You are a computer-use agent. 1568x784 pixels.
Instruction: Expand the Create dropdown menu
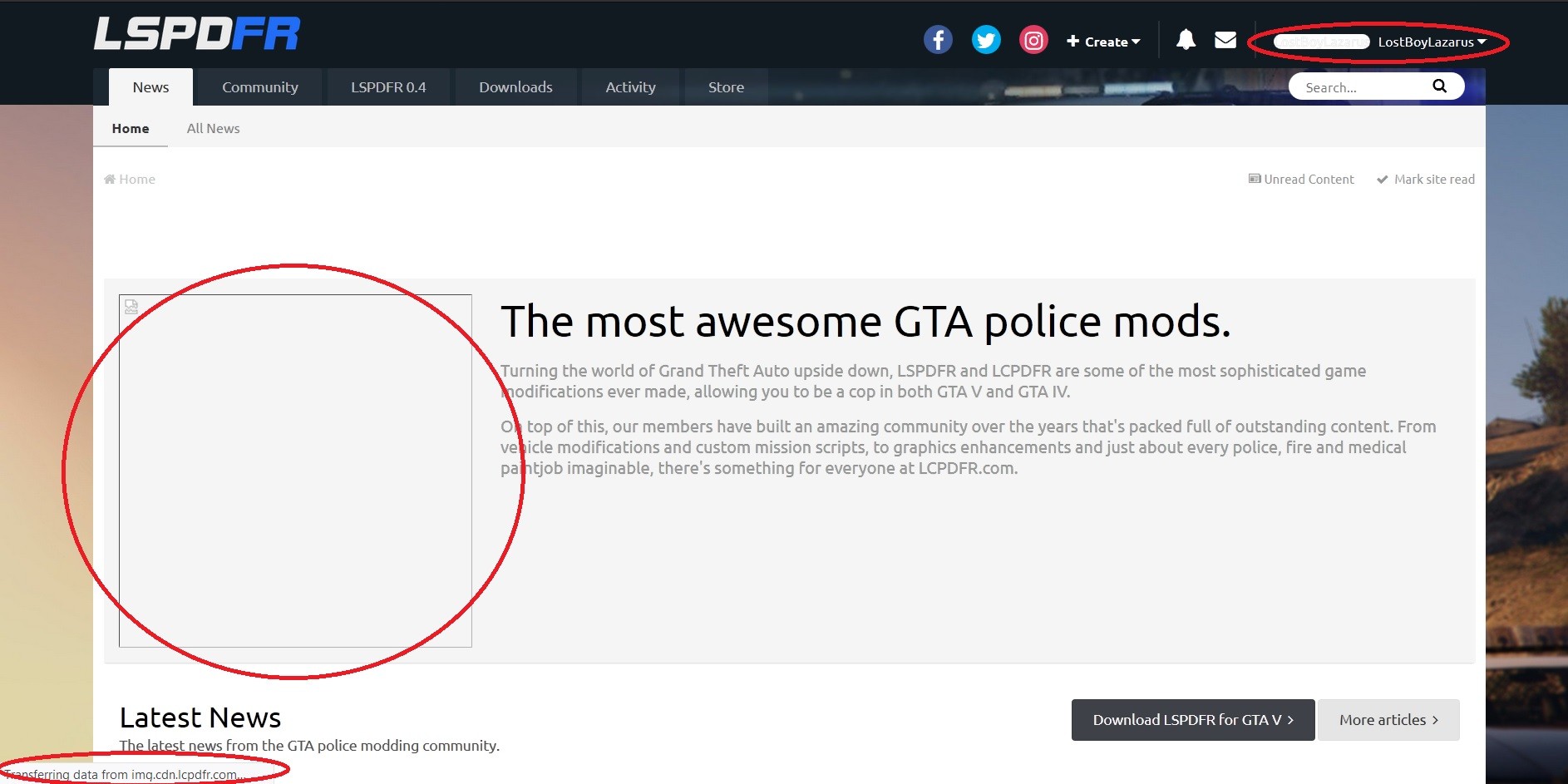click(1103, 42)
